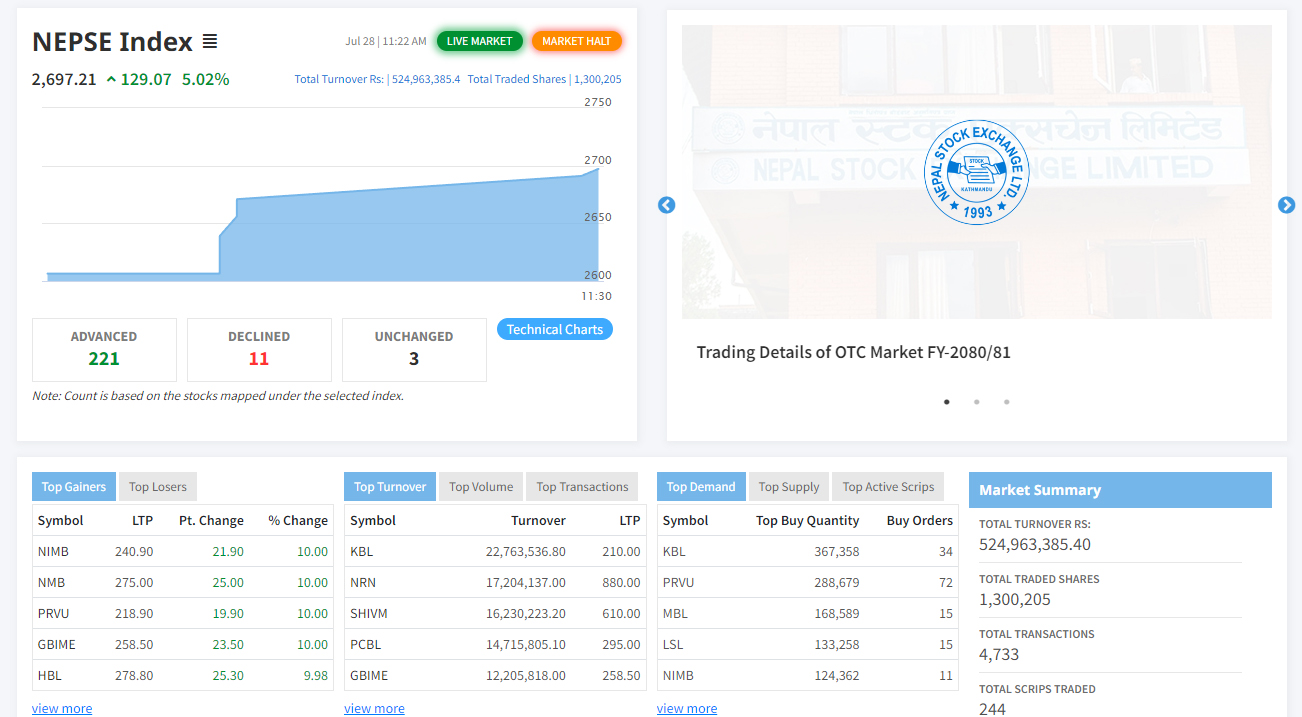Open Trading Details of OTC Market headline

point(854,352)
